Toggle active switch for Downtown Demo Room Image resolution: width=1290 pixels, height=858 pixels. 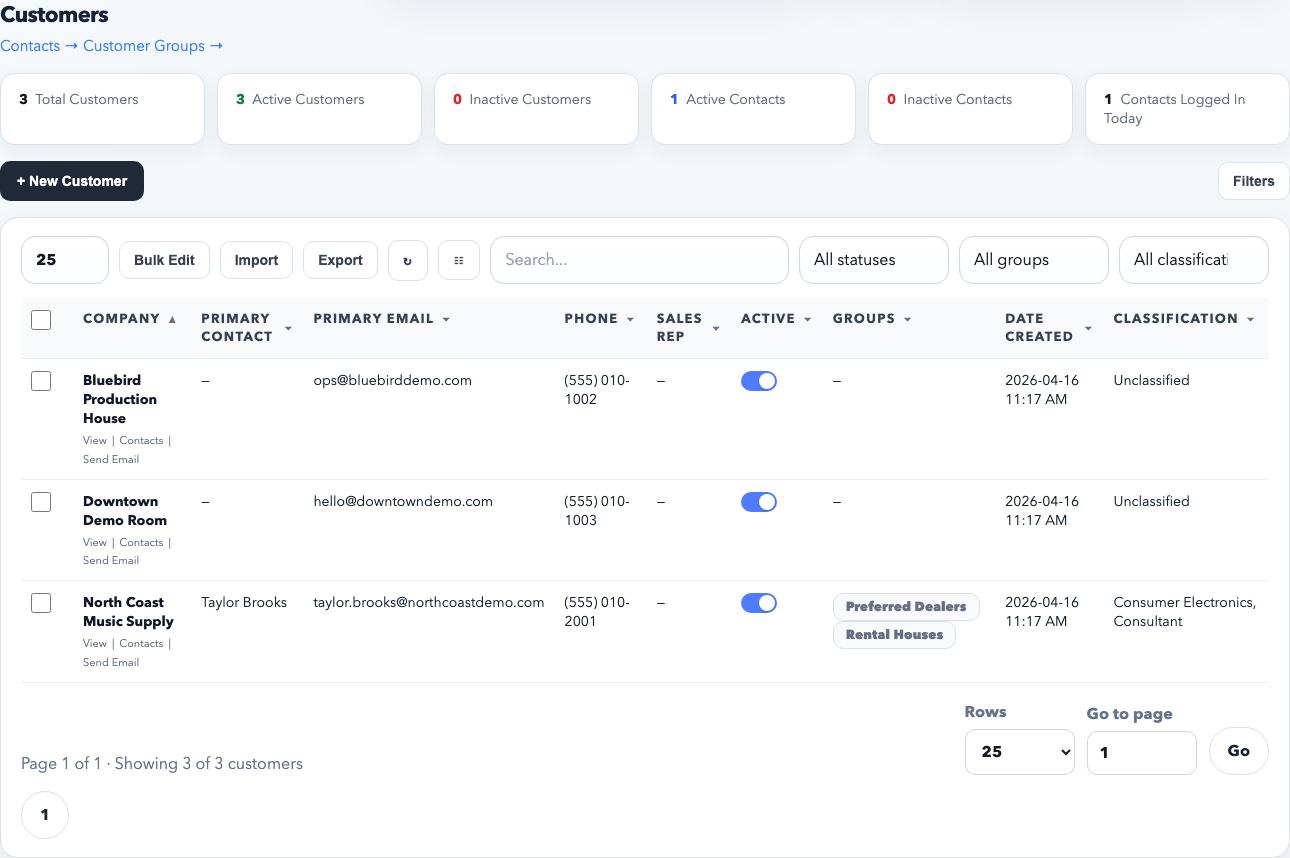(x=759, y=502)
